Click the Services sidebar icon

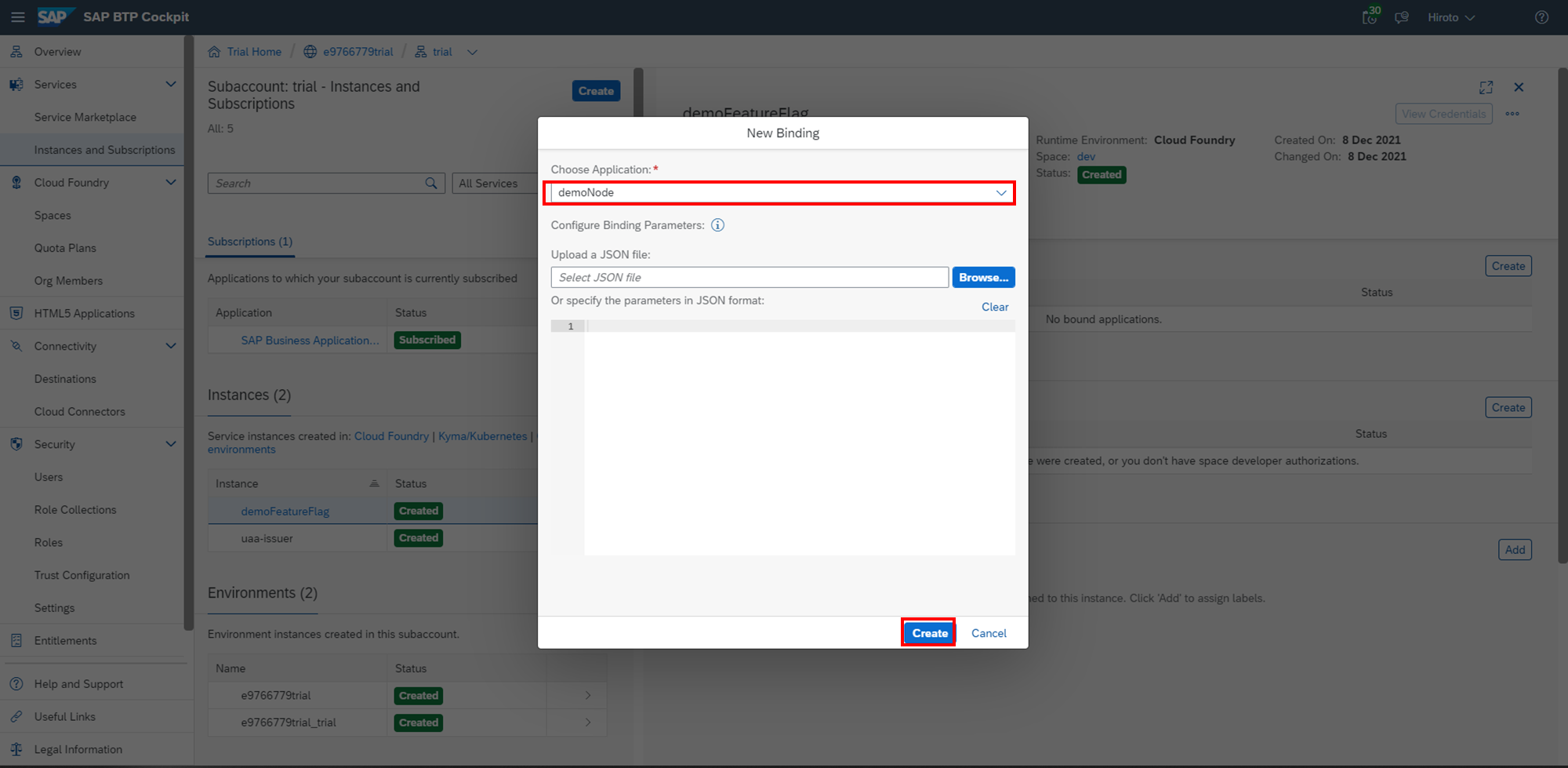pyautogui.click(x=16, y=84)
